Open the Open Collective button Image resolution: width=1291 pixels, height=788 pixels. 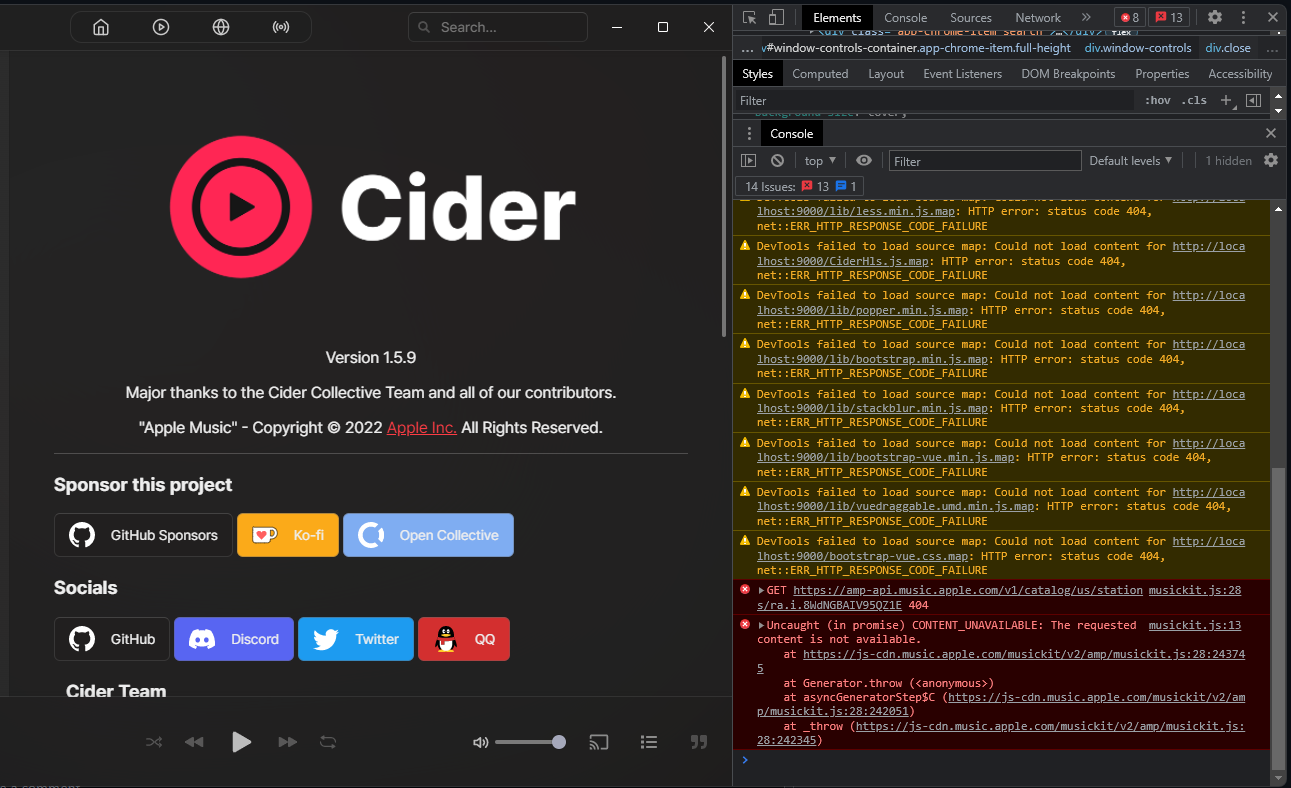(428, 535)
